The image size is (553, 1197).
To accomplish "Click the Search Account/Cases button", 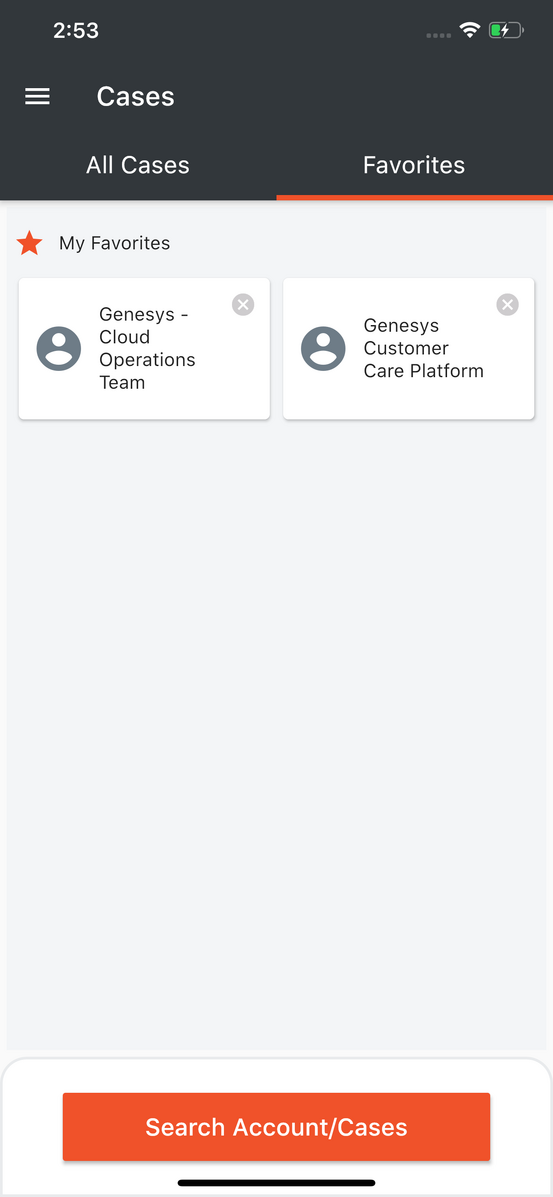I will point(276,1127).
